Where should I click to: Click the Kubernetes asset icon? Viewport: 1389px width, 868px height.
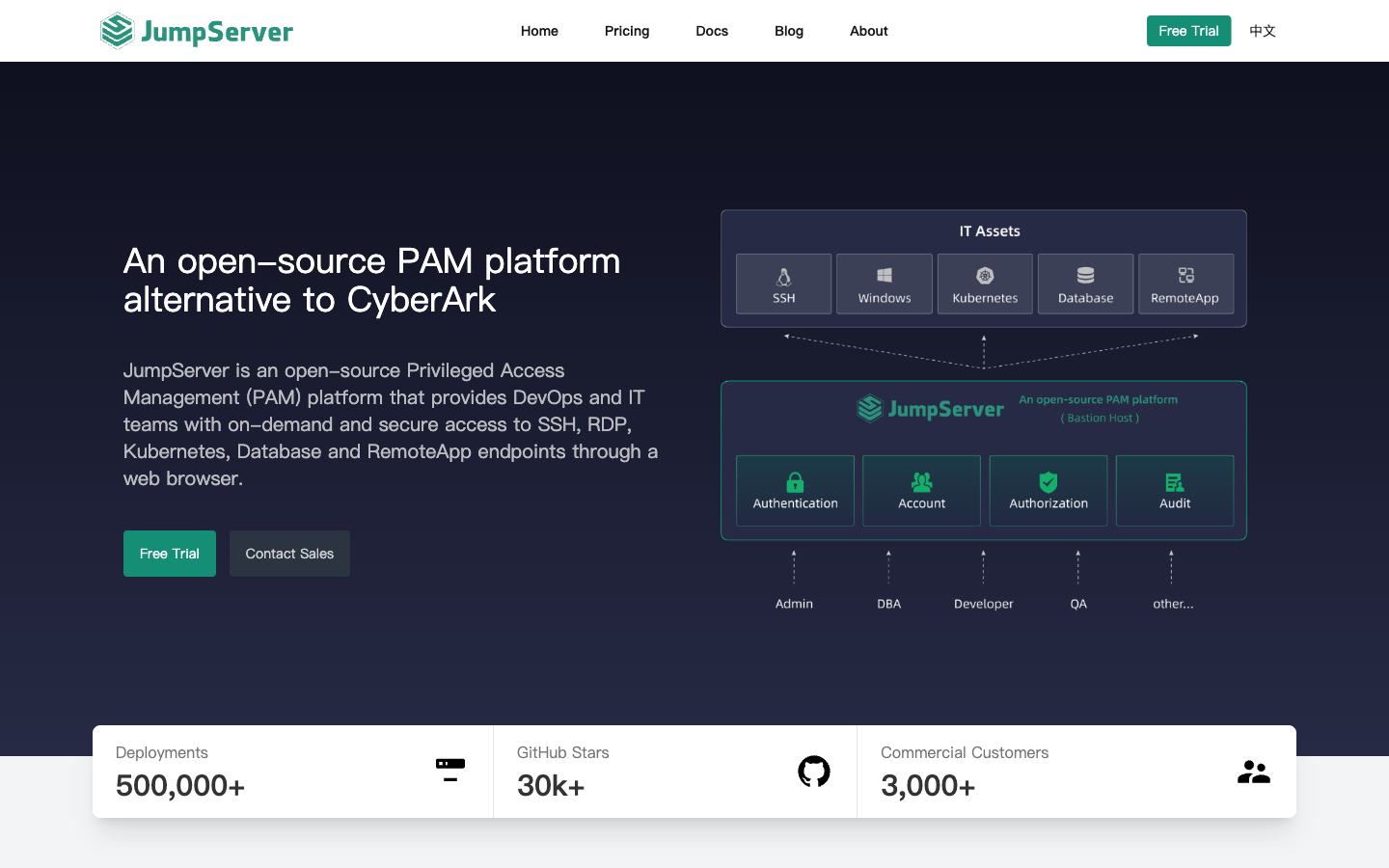[x=985, y=276]
